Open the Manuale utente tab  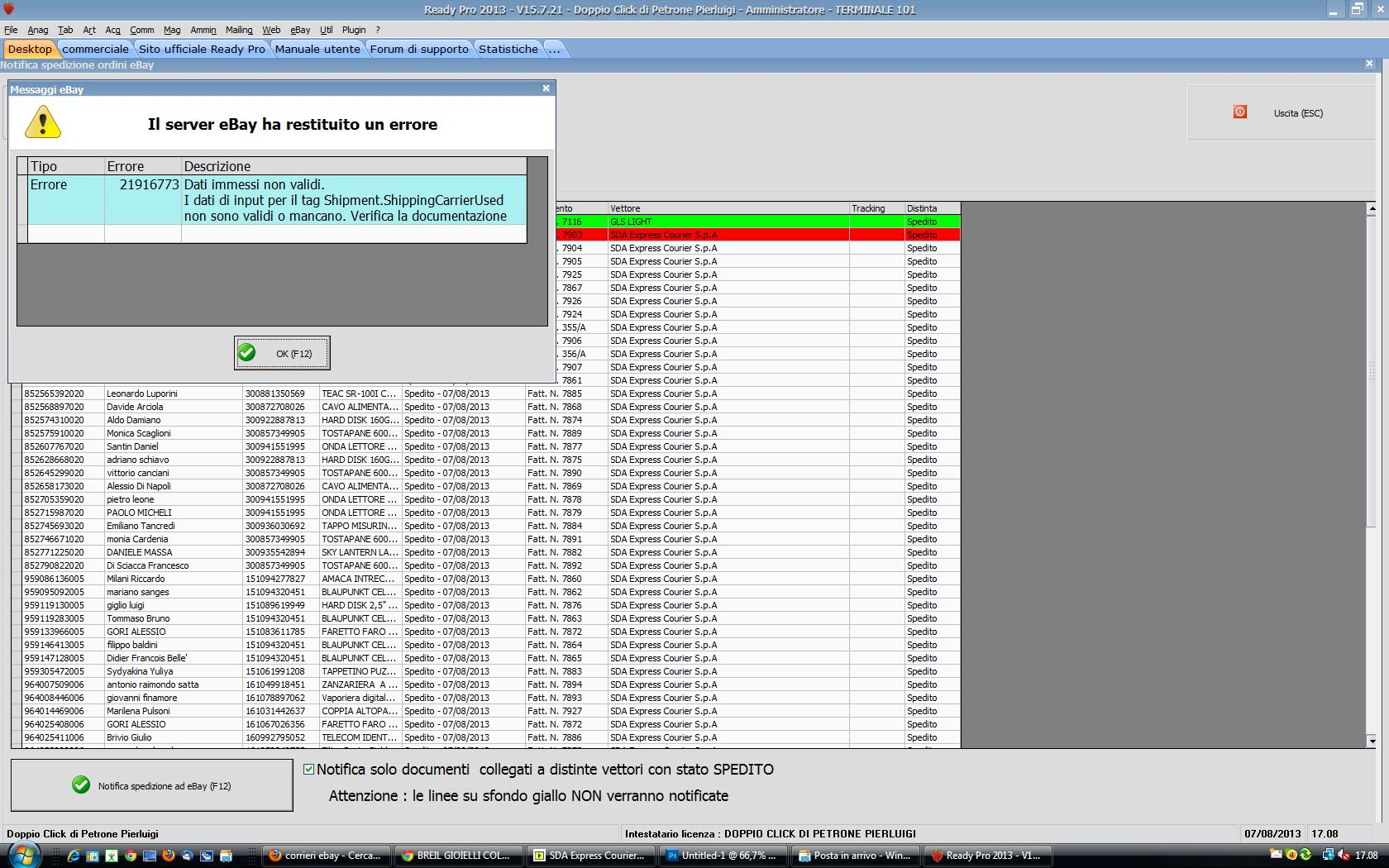click(317, 49)
